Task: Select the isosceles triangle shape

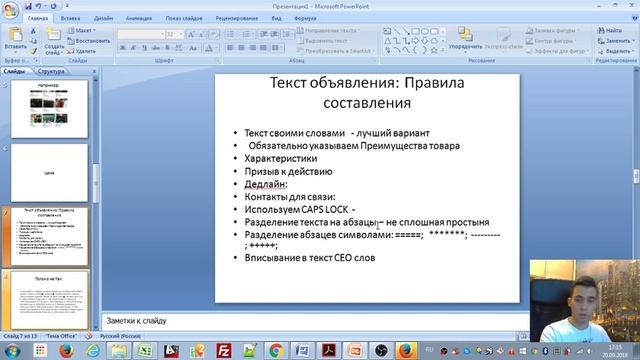Action: click(x=387, y=41)
